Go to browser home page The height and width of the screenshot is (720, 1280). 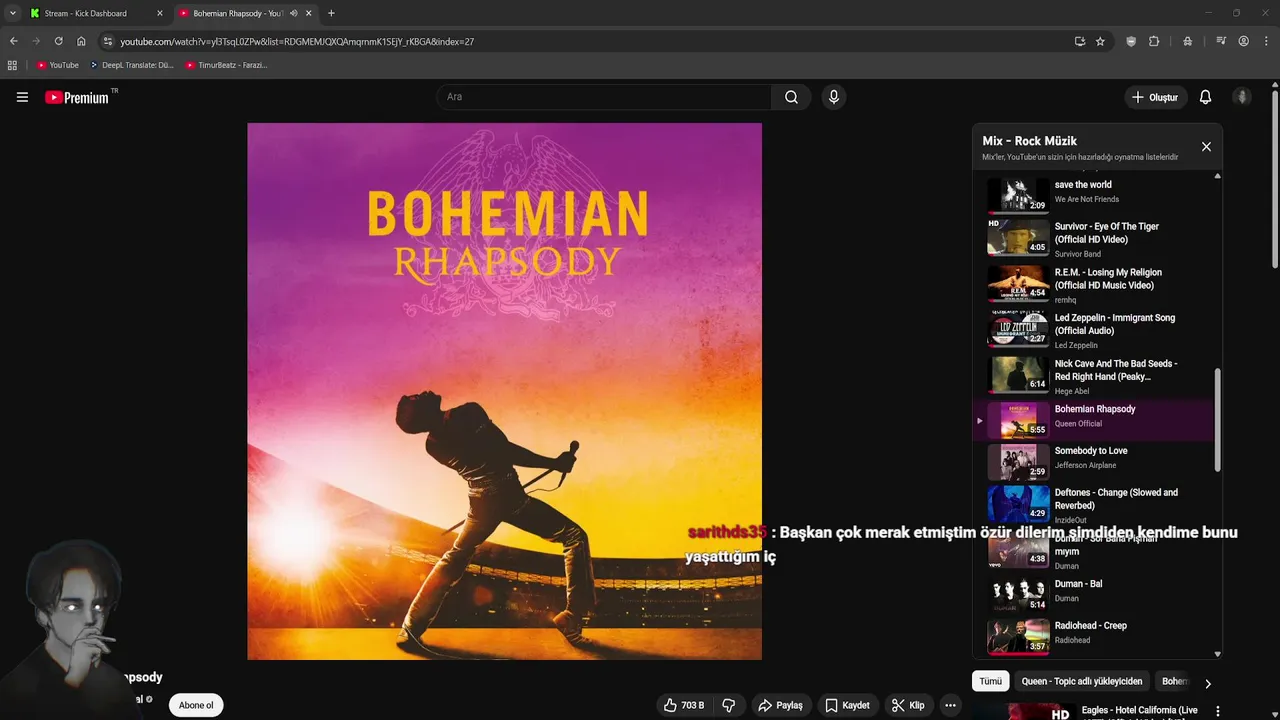(x=81, y=41)
